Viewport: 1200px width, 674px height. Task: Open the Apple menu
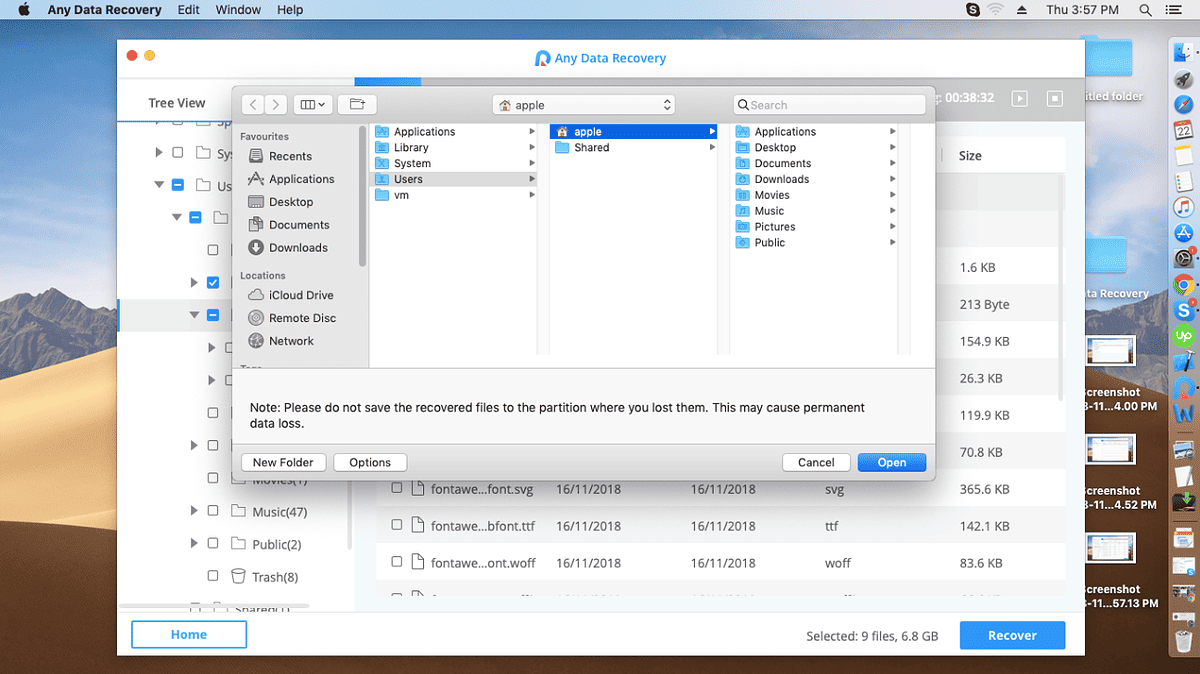[23, 9]
